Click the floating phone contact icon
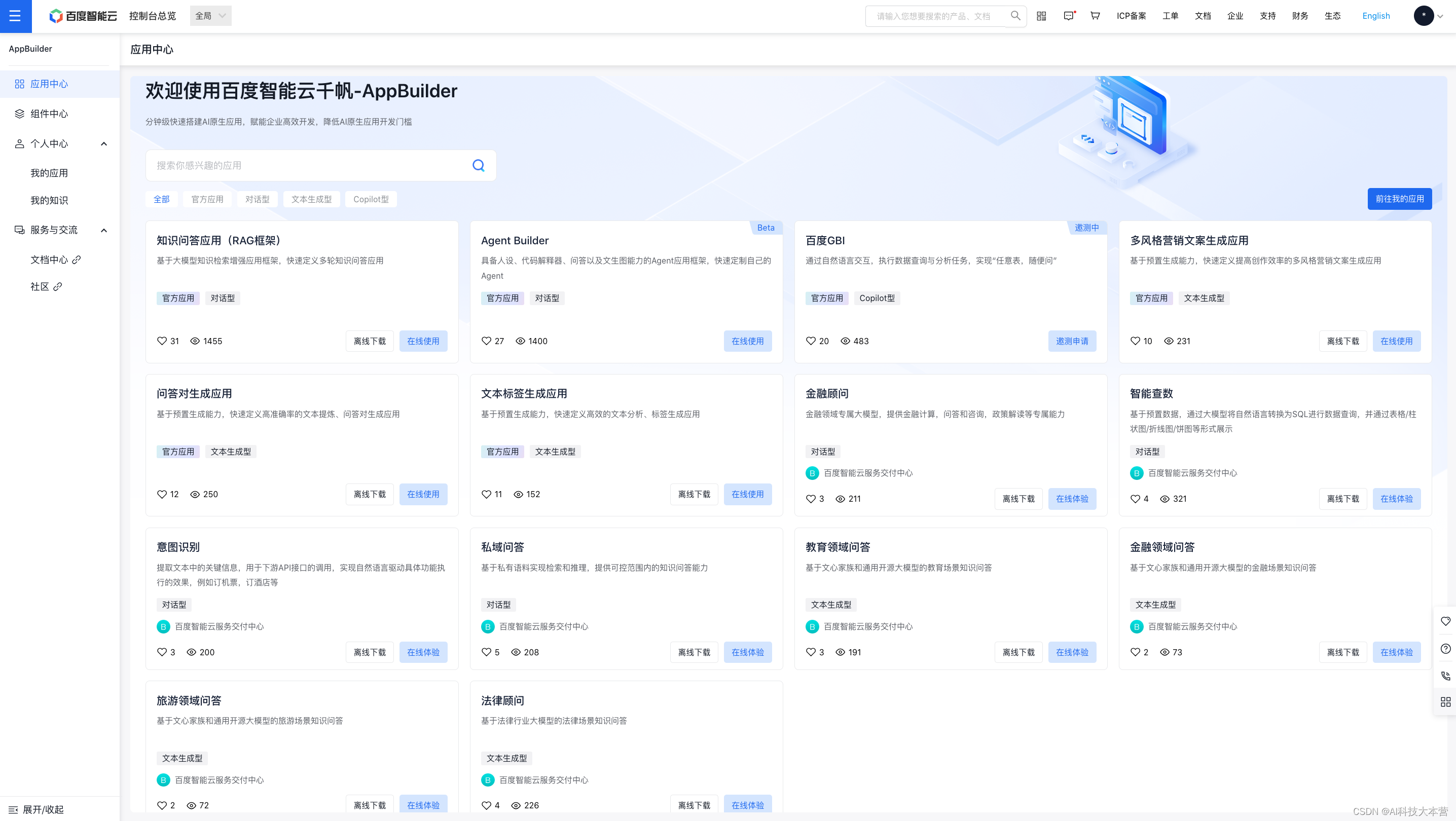The height and width of the screenshot is (821, 1456). [1445, 676]
